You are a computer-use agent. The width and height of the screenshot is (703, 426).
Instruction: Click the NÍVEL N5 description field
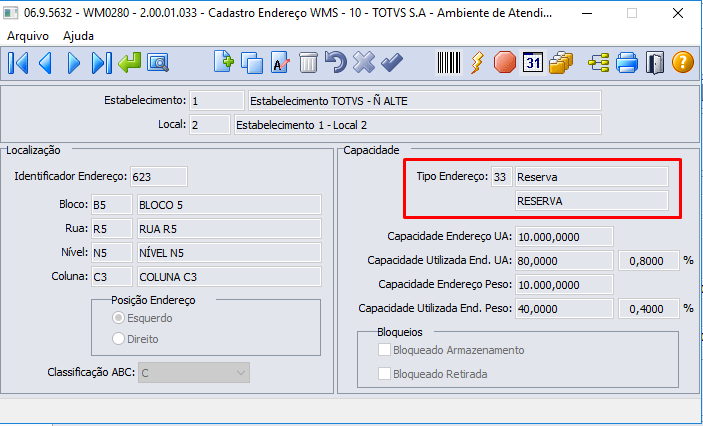(x=229, y=253)
